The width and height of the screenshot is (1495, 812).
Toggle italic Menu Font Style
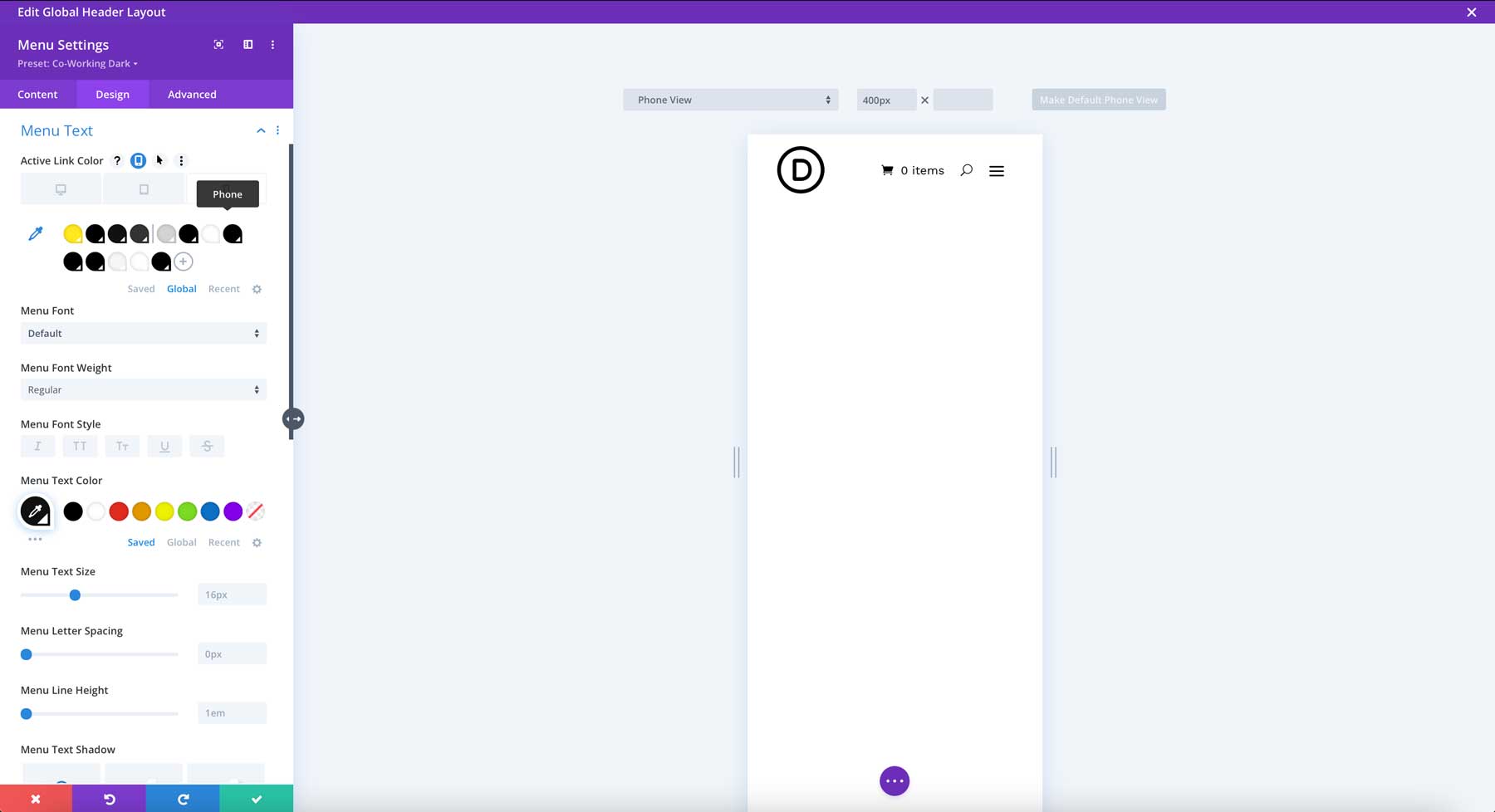tap(37, 446)
